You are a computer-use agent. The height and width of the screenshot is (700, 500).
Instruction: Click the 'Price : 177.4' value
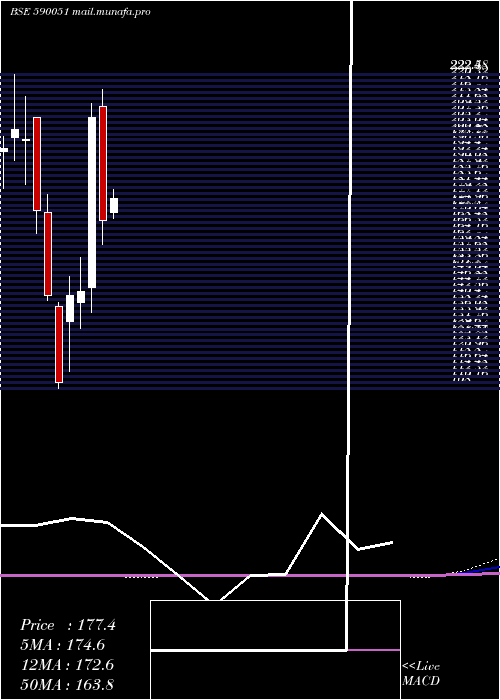tap(68, 625)
